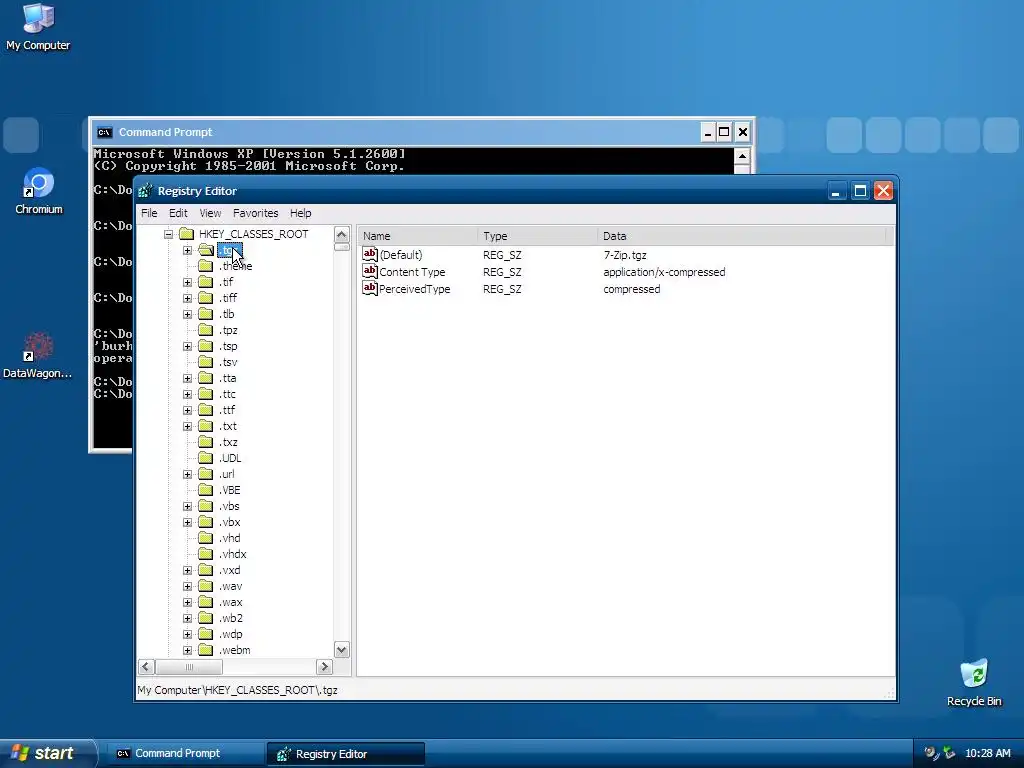Minimize the Command Prompt window
The width and height of the screenshot is (1024, 768).
point(707,133)
